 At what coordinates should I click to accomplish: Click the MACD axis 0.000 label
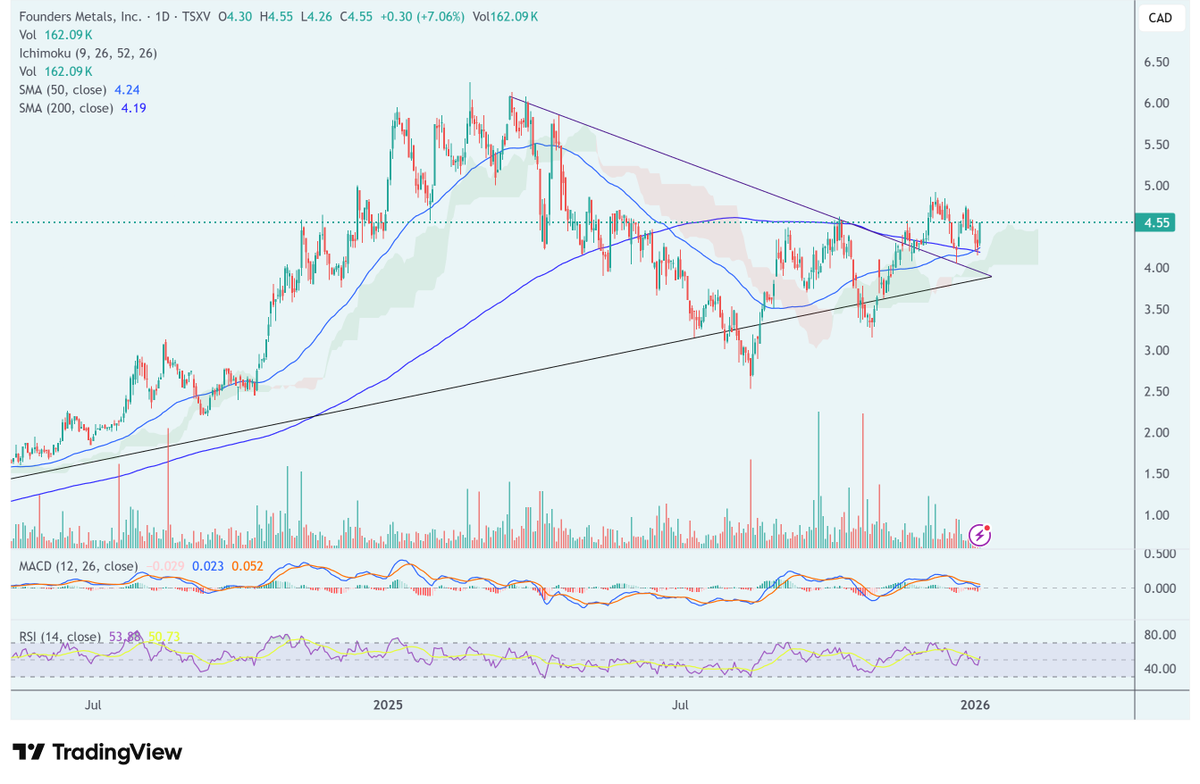1160,588
